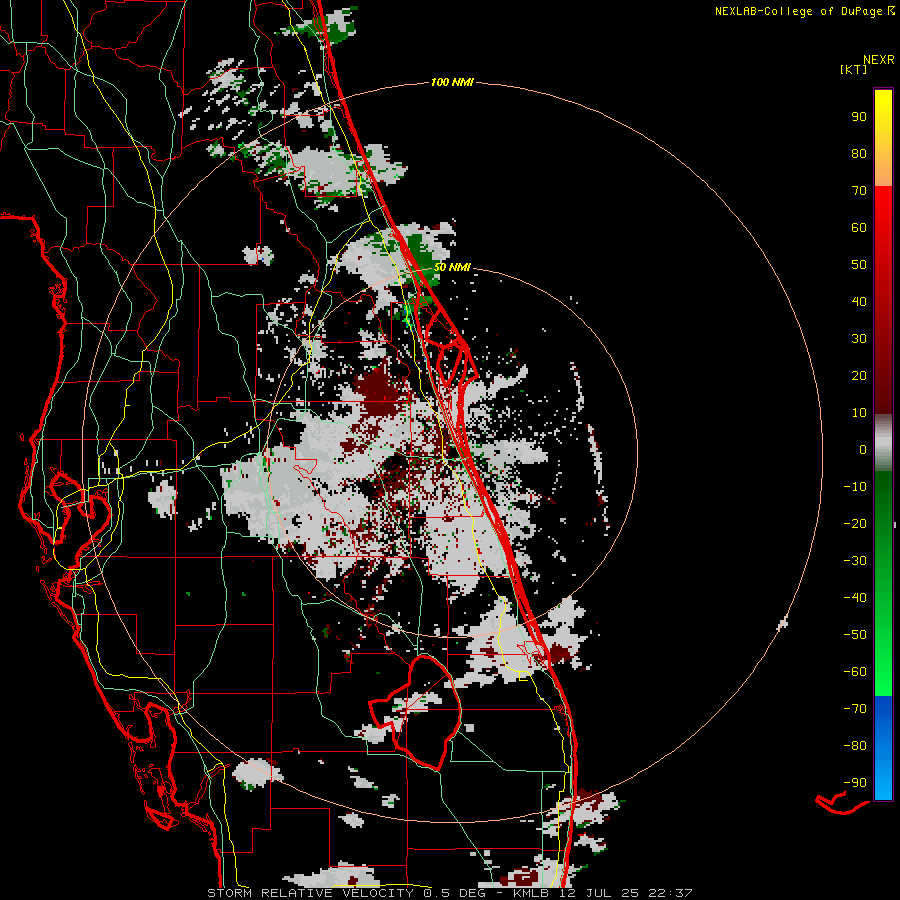Click the 80 value on velocity scale
The width and height of the screenshot is (900, 900).
tap(859, 153)
